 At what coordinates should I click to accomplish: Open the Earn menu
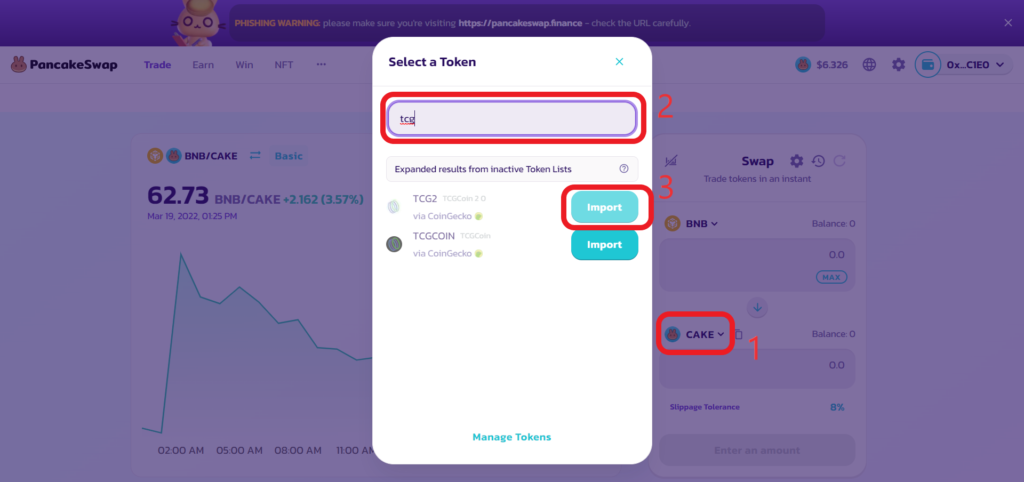[x=203, y=65]
